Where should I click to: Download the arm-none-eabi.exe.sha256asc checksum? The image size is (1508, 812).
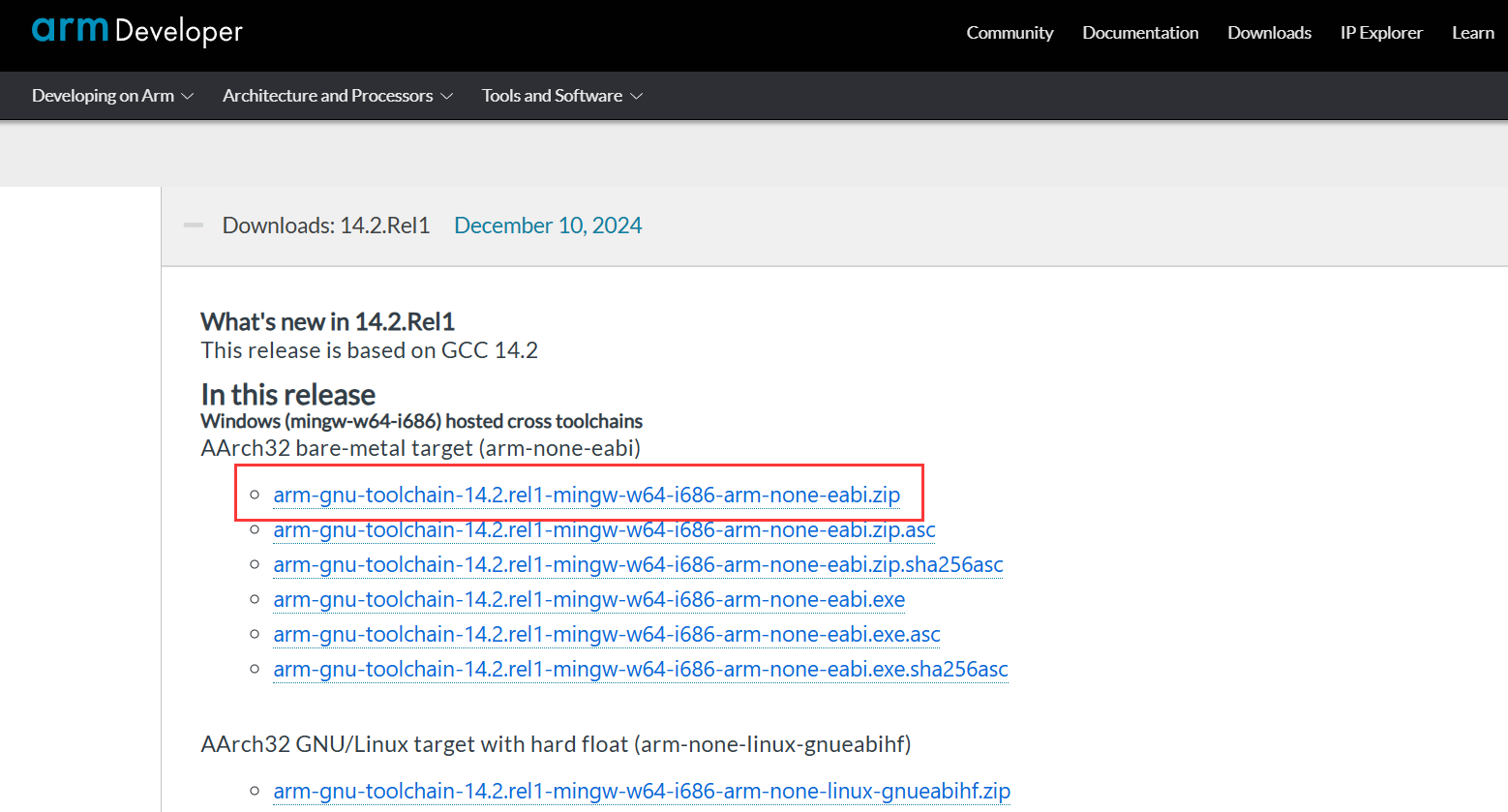point(640,670)
